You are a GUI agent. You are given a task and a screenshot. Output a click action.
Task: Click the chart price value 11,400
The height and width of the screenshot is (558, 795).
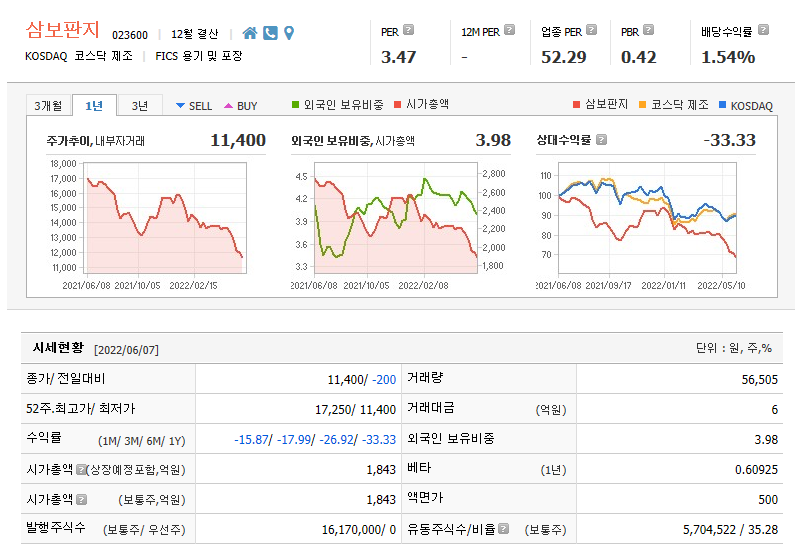click(x=238, y=140)
